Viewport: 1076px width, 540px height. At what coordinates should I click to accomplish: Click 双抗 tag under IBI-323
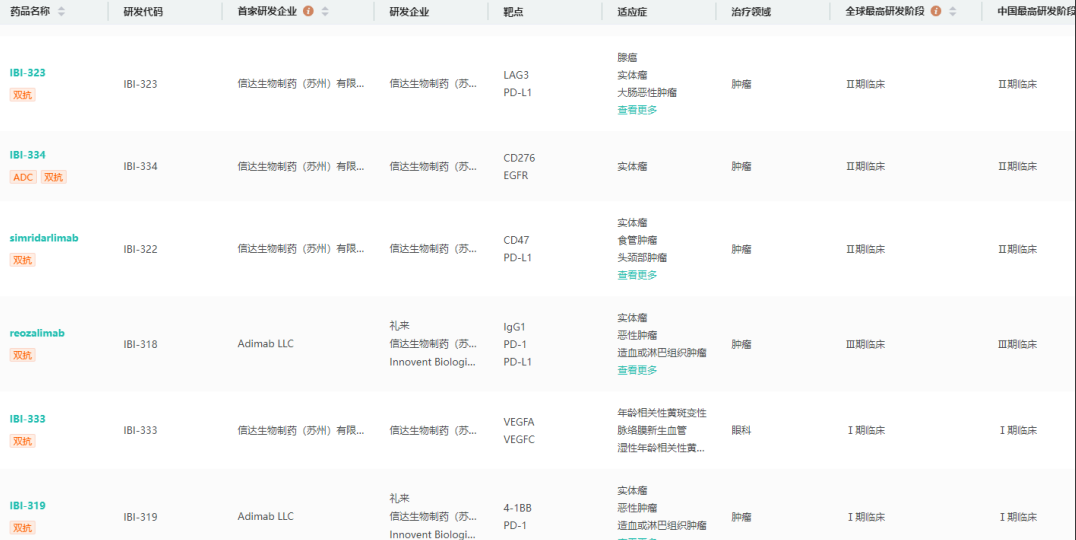(23, 95)
